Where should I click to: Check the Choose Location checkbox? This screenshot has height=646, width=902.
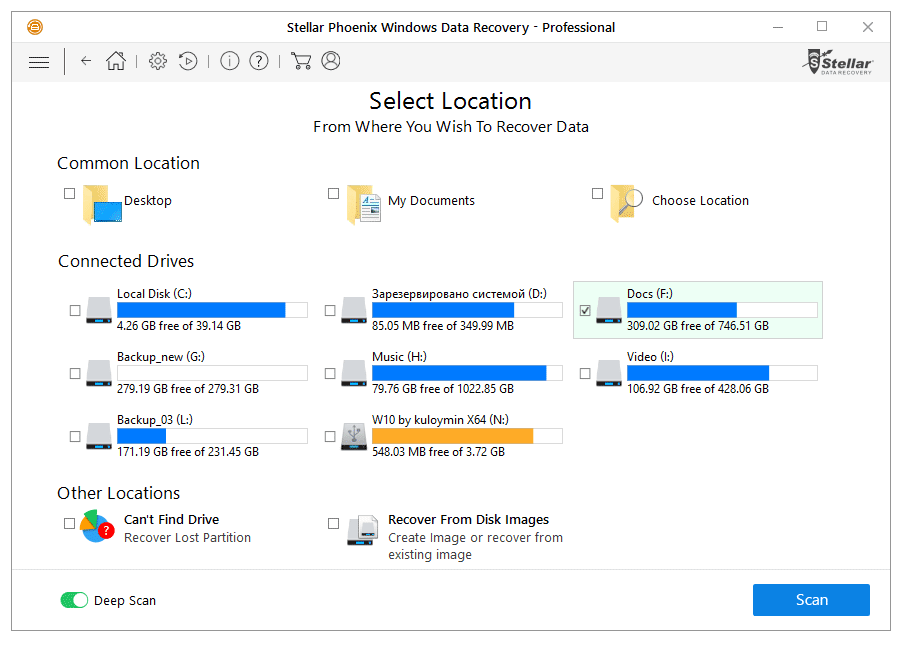pos(597,193)
